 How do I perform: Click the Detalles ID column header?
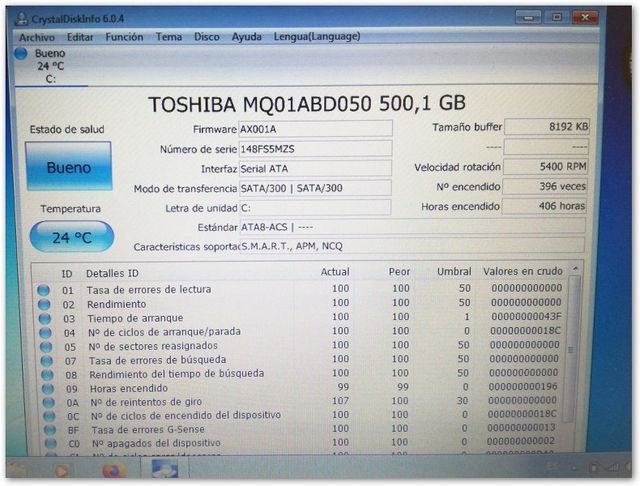click(x=112, y=273)
